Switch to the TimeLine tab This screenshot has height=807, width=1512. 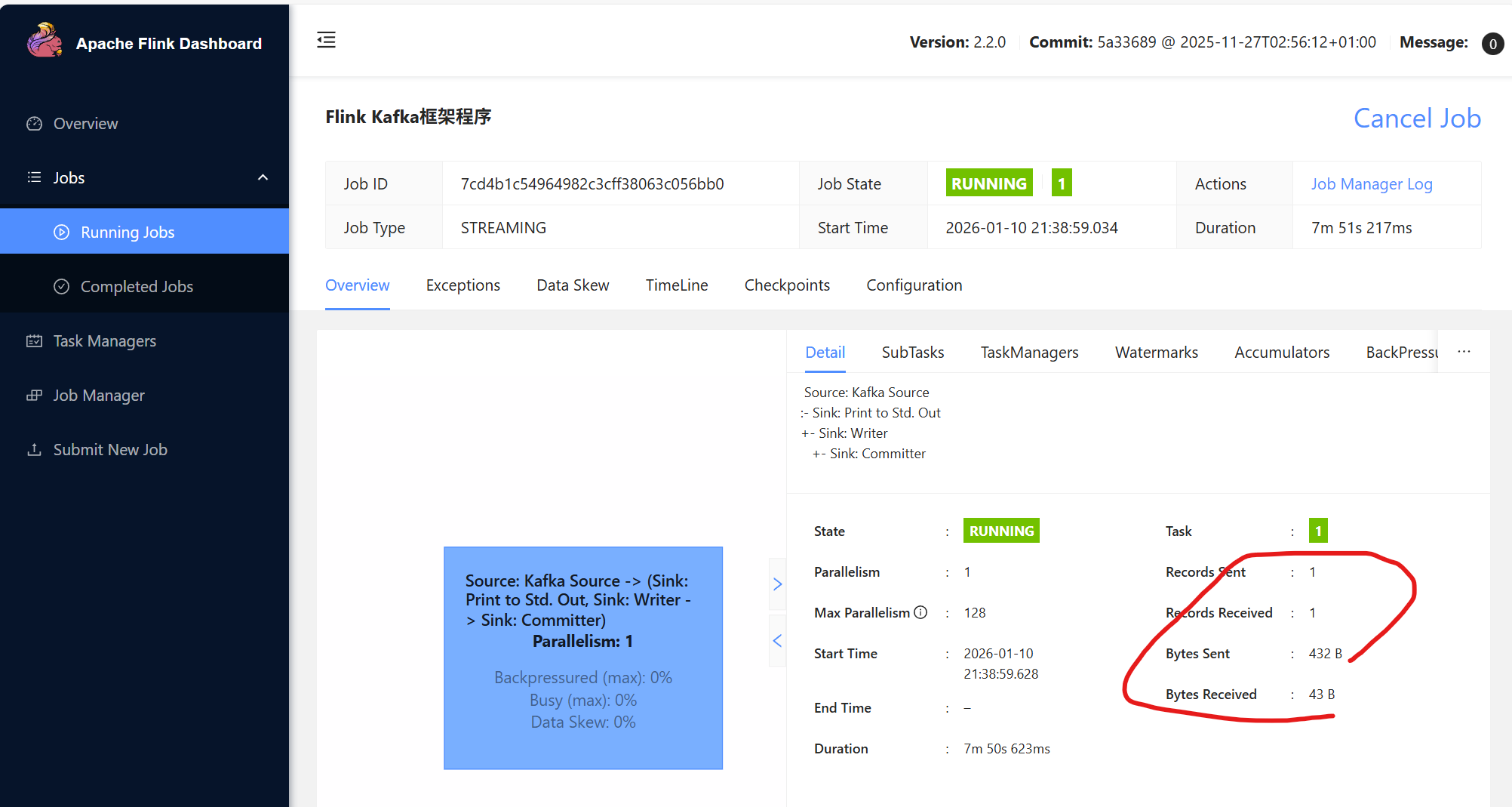(x=677, y=285)
